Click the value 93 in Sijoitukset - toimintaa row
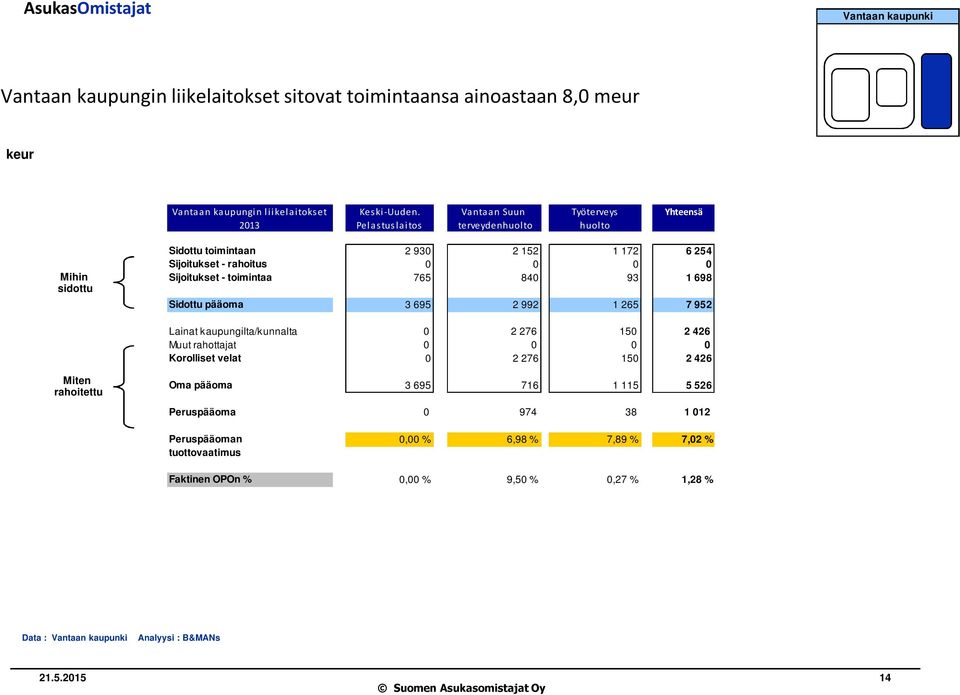 click(x=632, y=277)
